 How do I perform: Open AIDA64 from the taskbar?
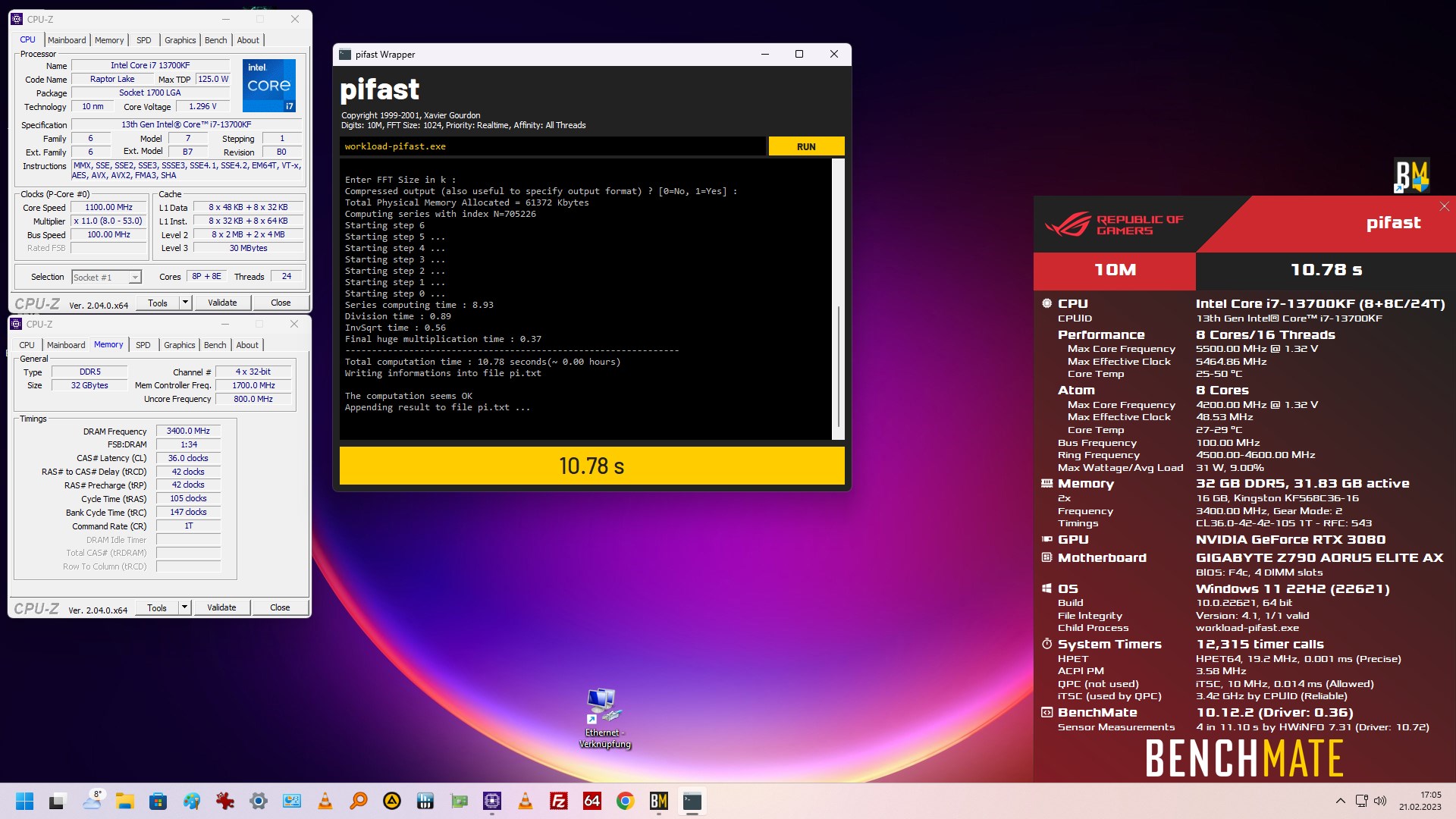(x=591, y=801)
